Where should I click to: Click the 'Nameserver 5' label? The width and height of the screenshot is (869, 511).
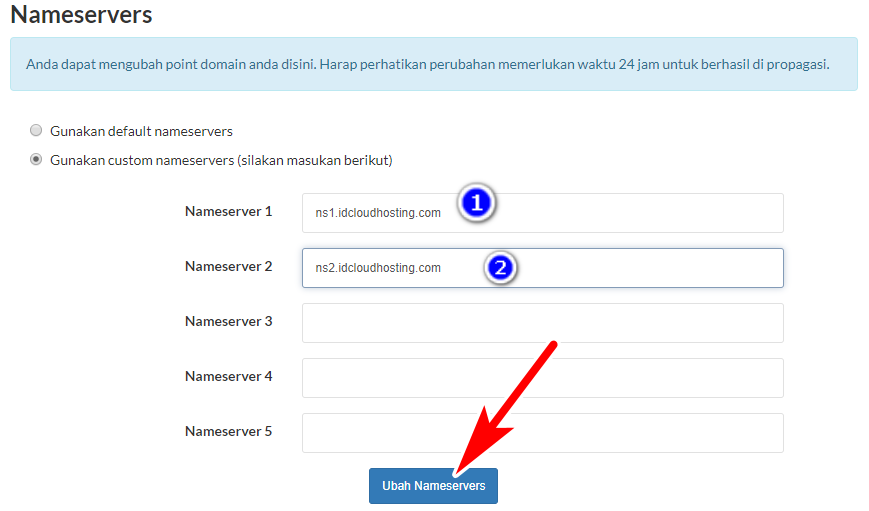(228, 431)
